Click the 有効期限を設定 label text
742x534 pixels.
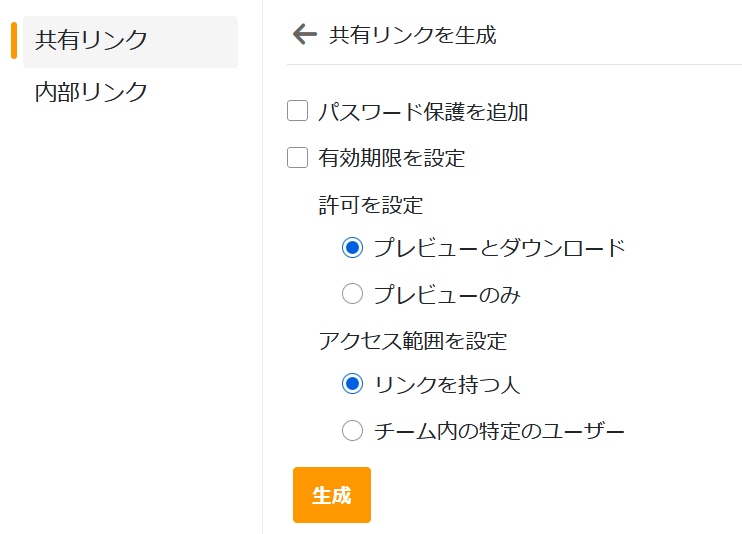391,158
